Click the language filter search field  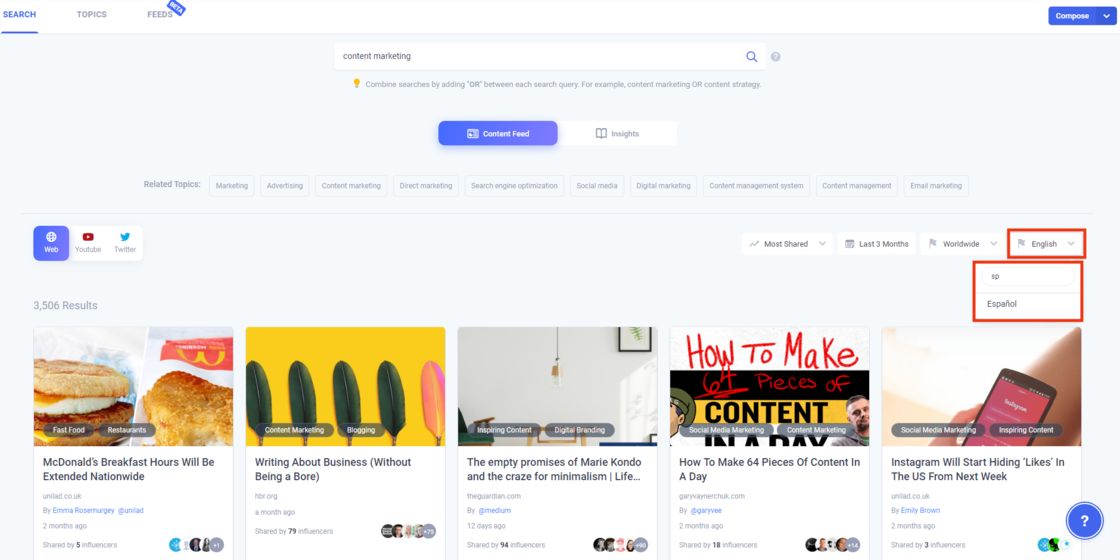coord(1028,276)
